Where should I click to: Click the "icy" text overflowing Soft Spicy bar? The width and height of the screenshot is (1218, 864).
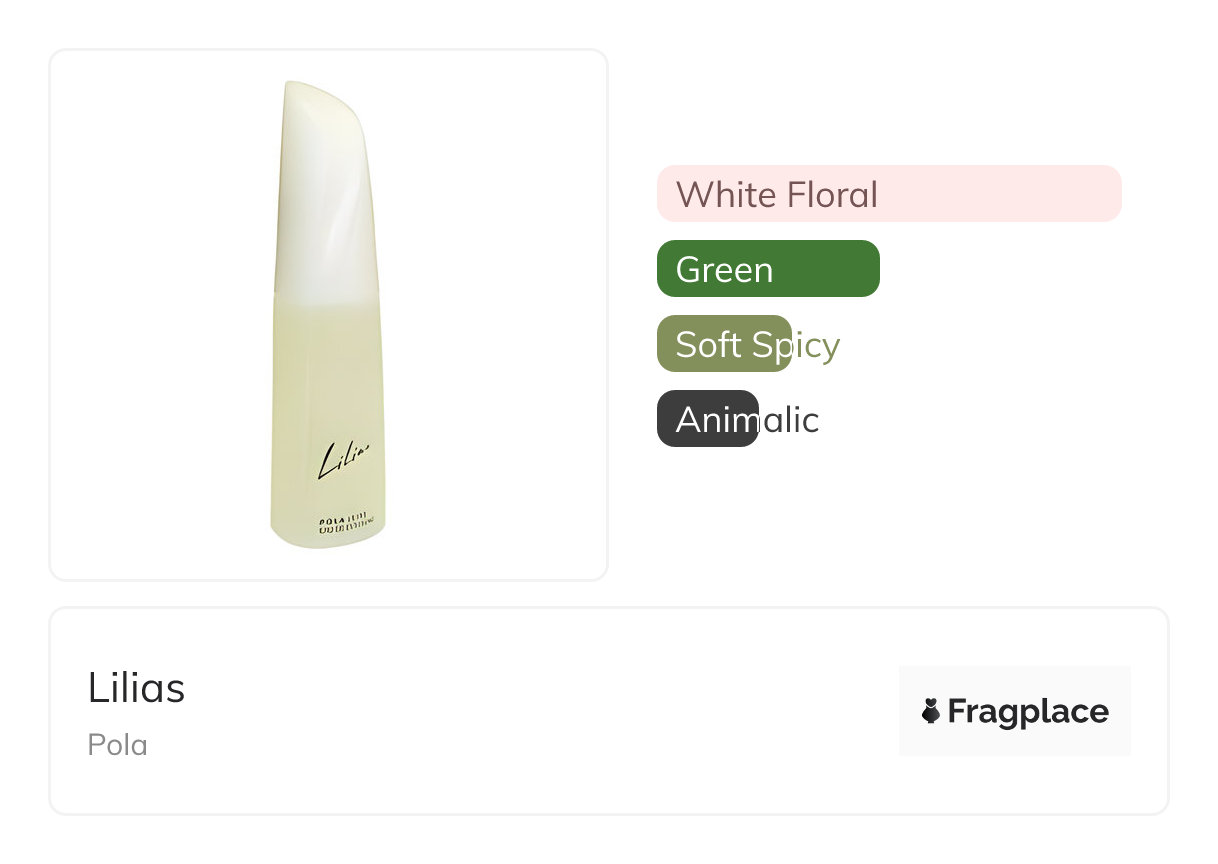[816, 345]
